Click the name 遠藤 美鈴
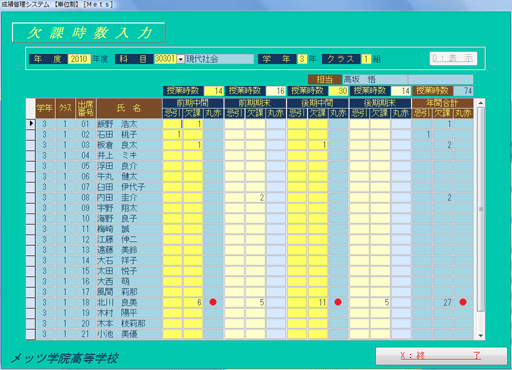The height and width of the screenshot is (370, 512). click(117, 250)
